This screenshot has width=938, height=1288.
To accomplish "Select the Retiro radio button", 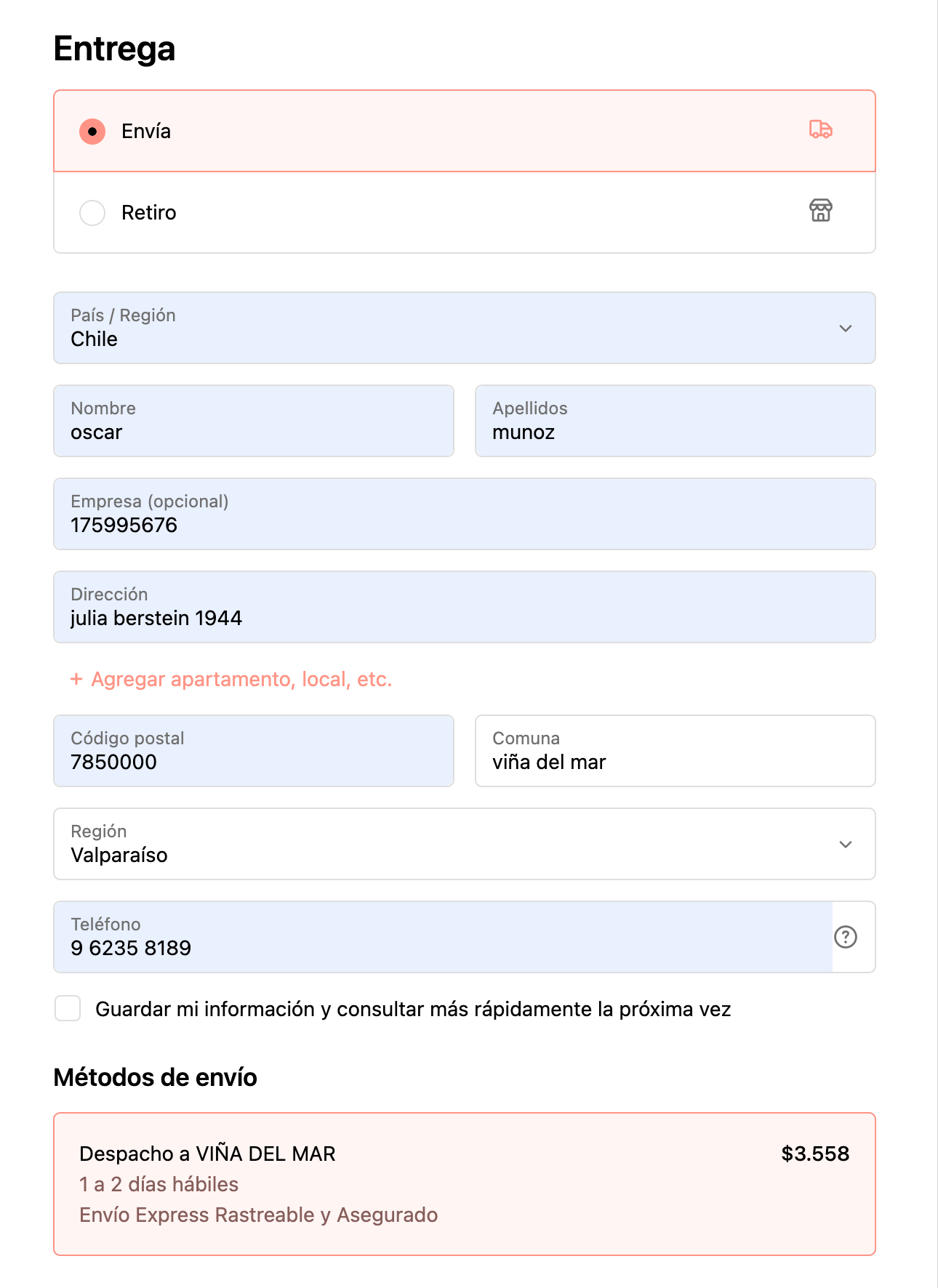I will [x=92, y=213].
